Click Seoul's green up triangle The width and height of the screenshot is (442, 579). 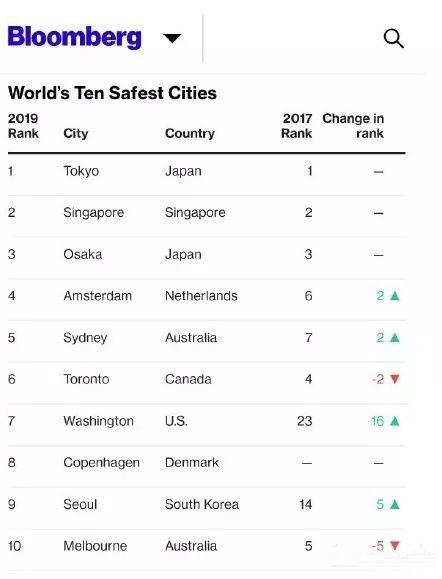[x=395, y=504]
